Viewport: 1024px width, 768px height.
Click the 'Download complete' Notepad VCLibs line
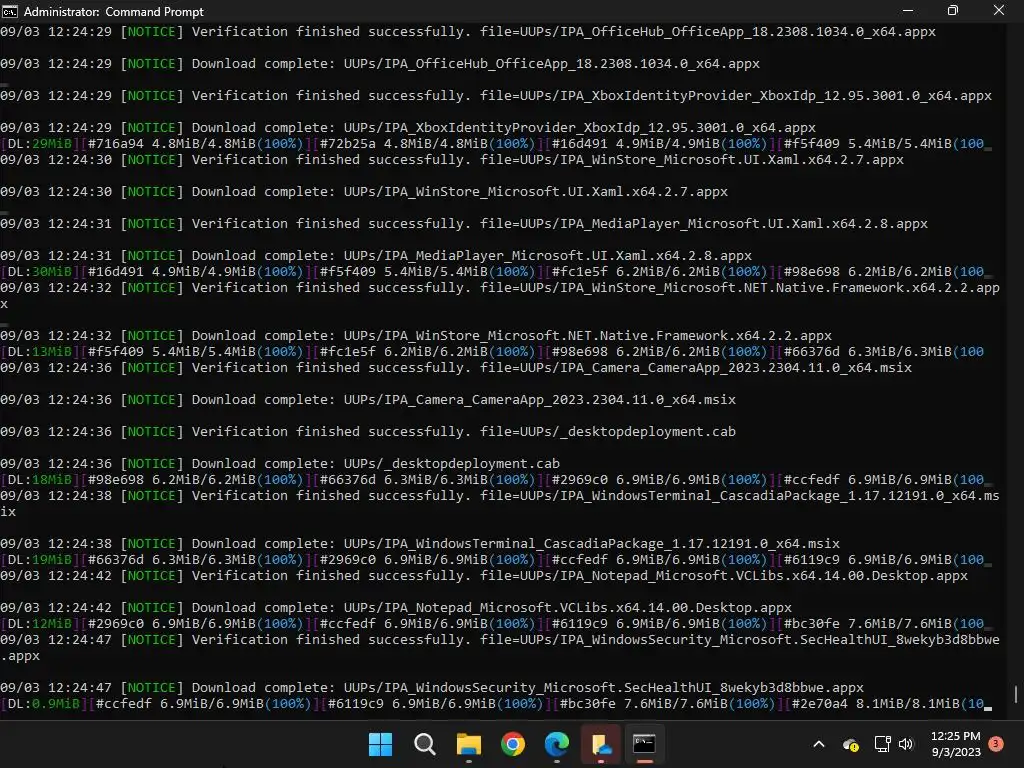(x=396, y=607)
